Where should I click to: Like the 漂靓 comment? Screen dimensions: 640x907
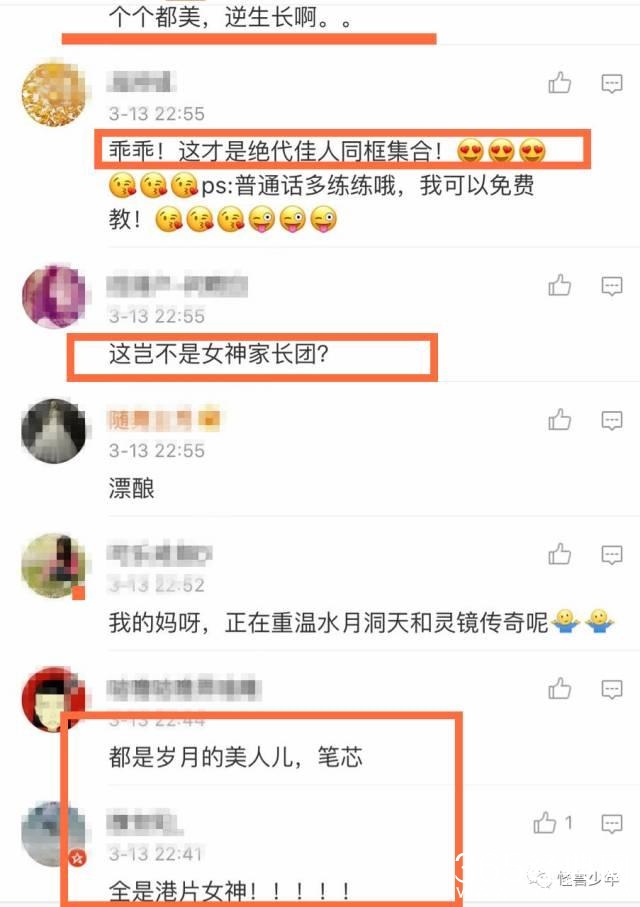pyautogui.click(x=560, y=420)
